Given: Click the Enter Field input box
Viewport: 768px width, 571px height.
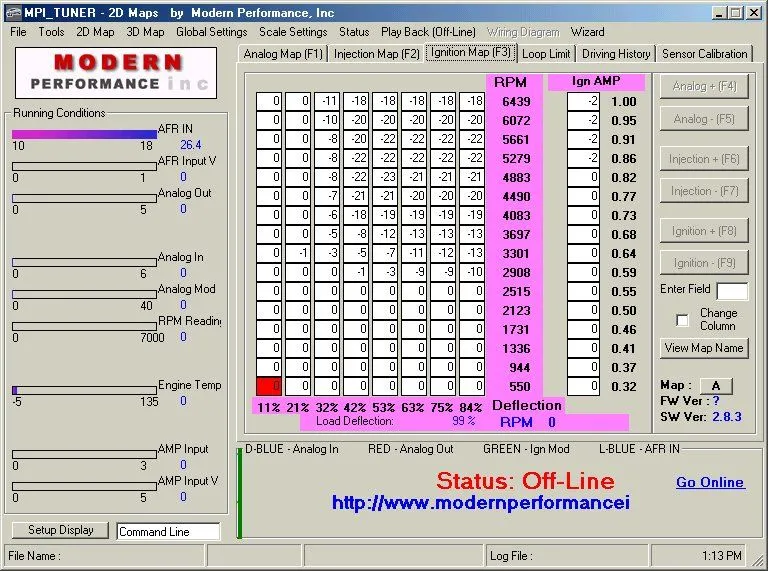Looking at the screenshot, I should click(731, 291).
